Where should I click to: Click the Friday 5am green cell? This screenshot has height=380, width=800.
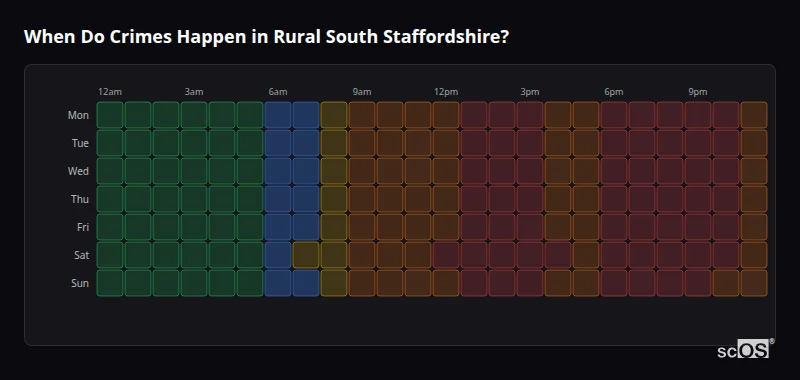[250, 226]
